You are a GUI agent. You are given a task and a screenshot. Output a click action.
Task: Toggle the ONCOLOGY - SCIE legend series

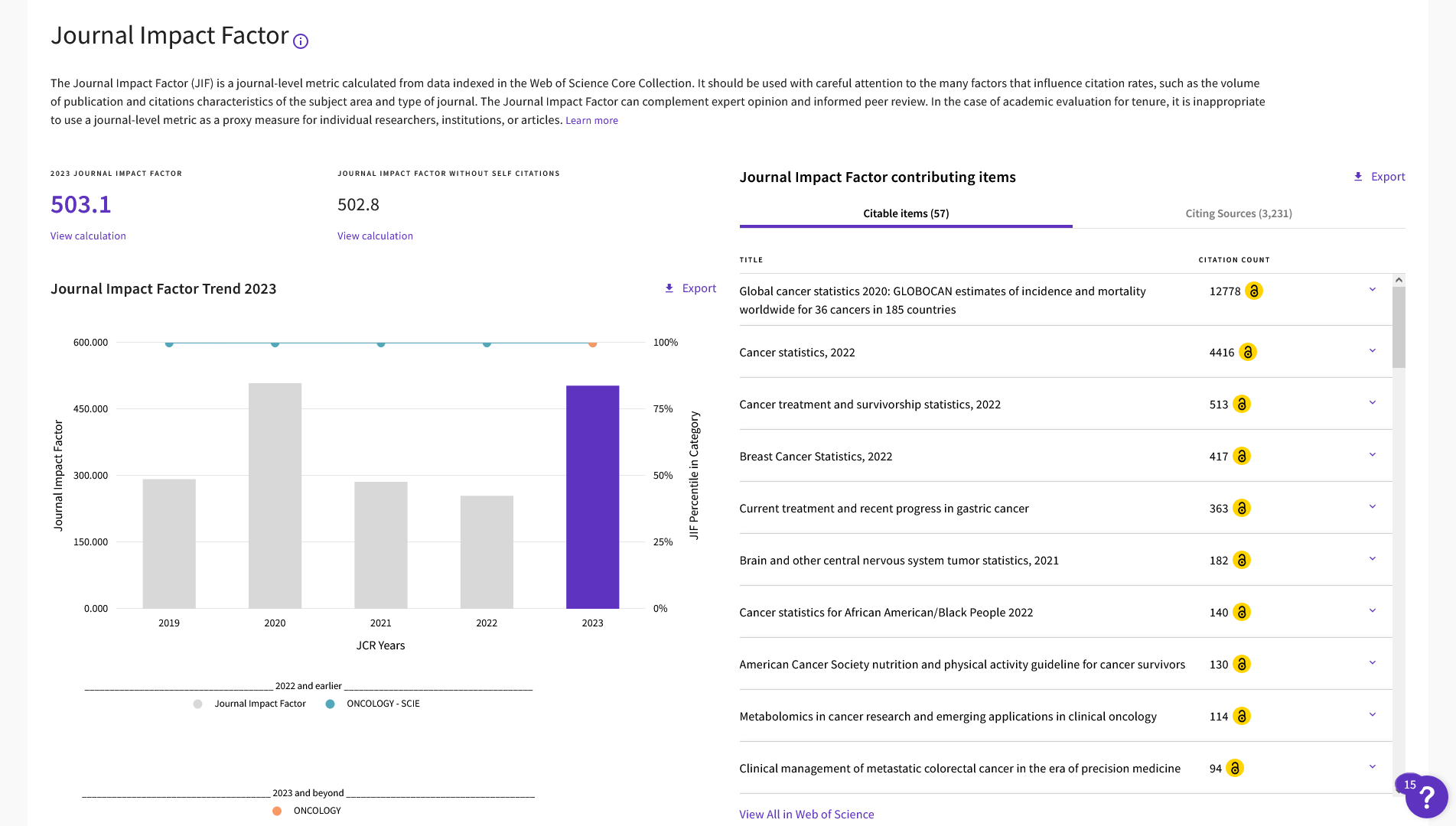pos(373,704)
